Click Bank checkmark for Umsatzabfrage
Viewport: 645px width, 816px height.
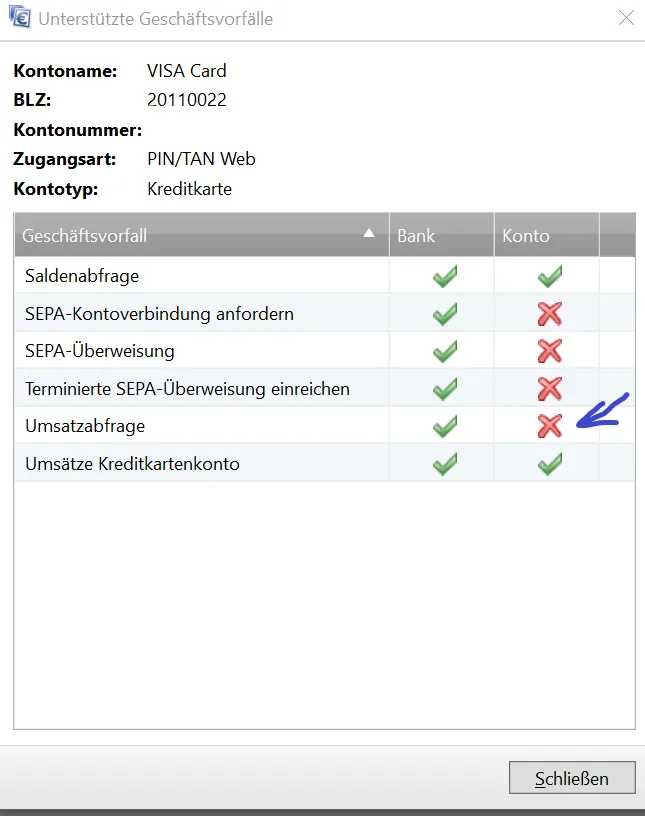pos(445,426)
